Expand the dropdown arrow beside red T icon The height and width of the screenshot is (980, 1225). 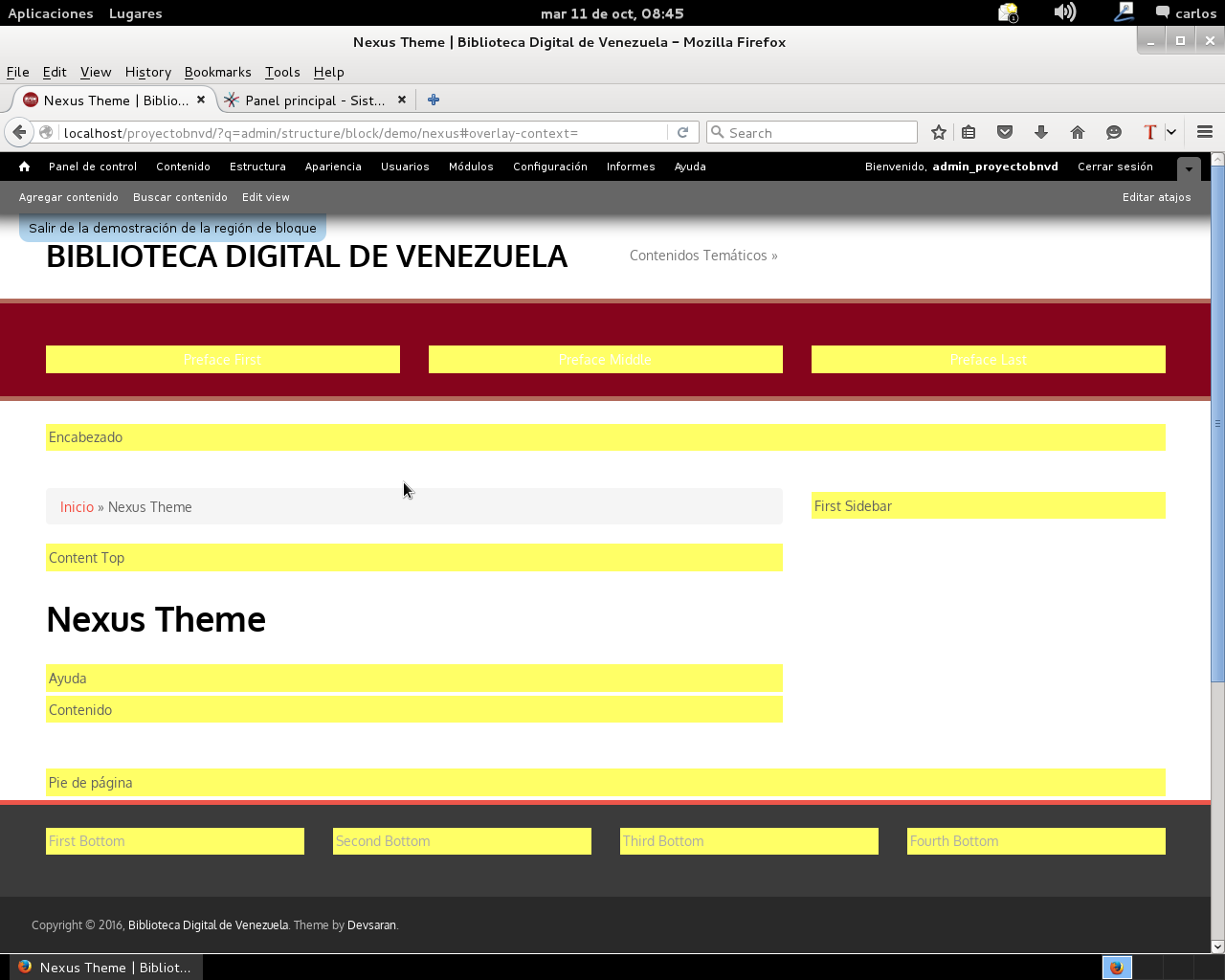[1170, 132]
